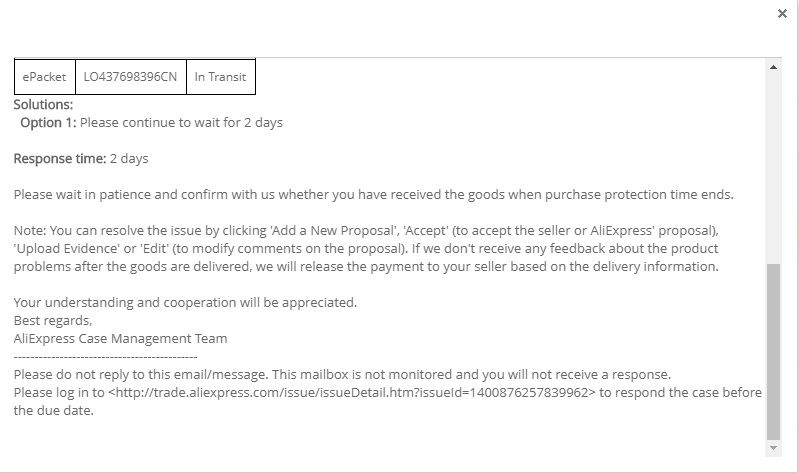Open the trade.aliexpress.com issue detail link
799x473 pixels.
tap(352, 393)
